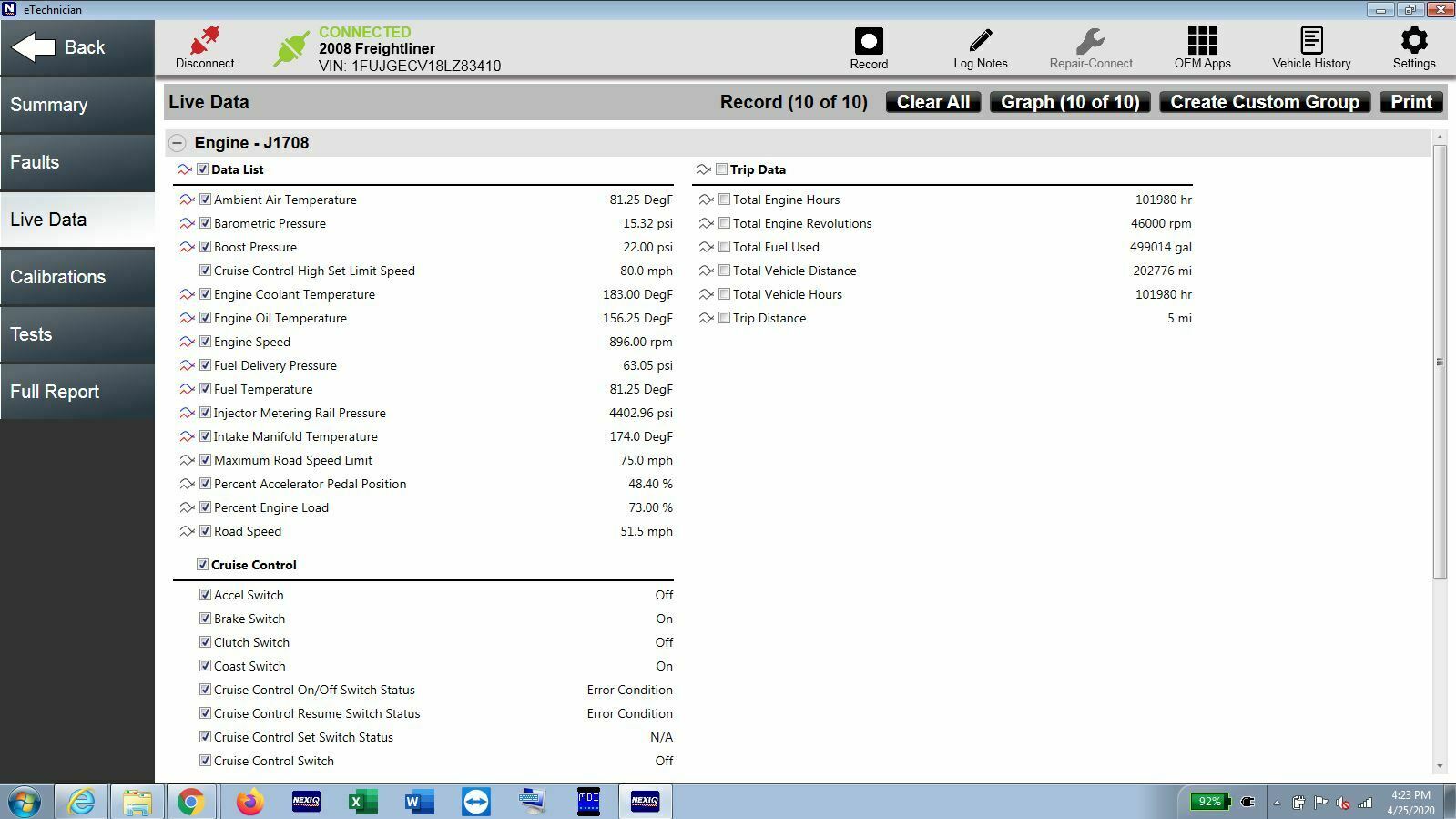The height and width of the screenshot is (819, 1456).
Task: Click the Back button
Action: pyautogui.click(x=77, y=47)
